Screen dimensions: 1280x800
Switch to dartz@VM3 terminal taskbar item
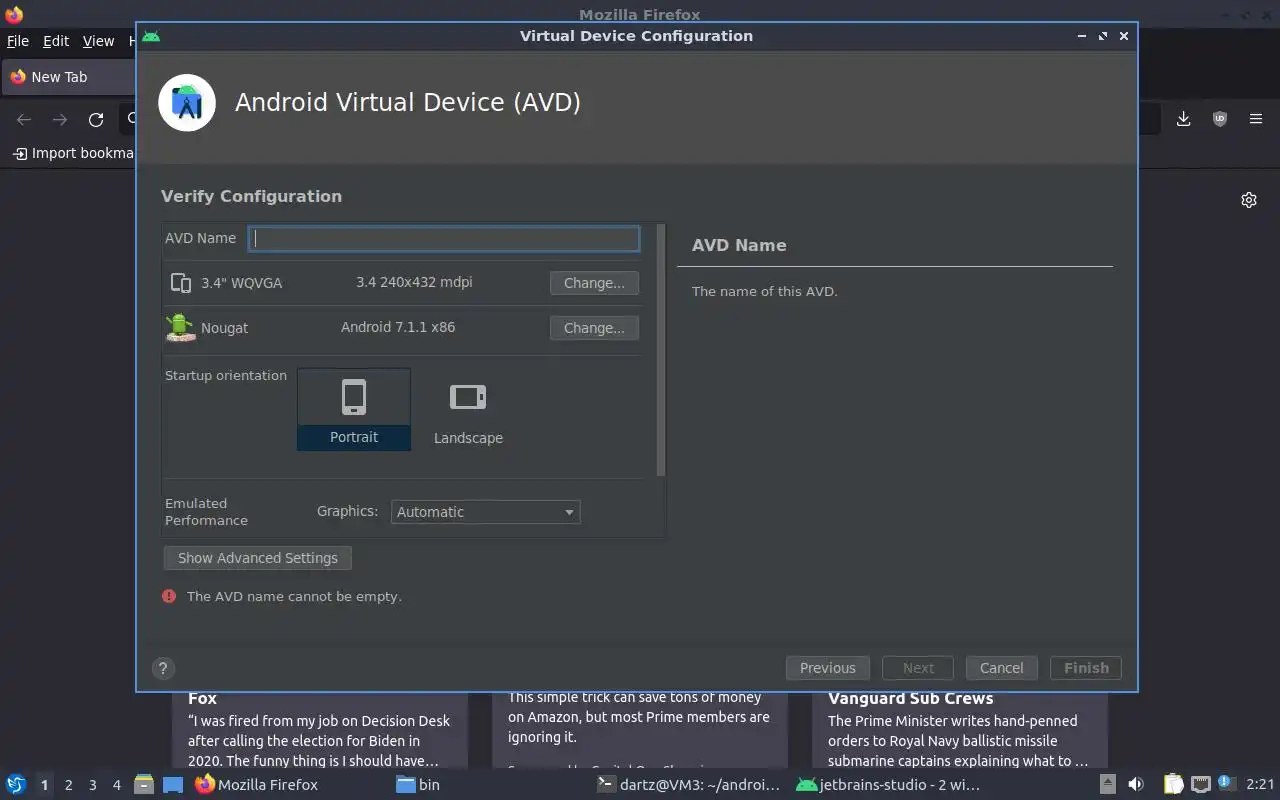[x=688, y=785]
